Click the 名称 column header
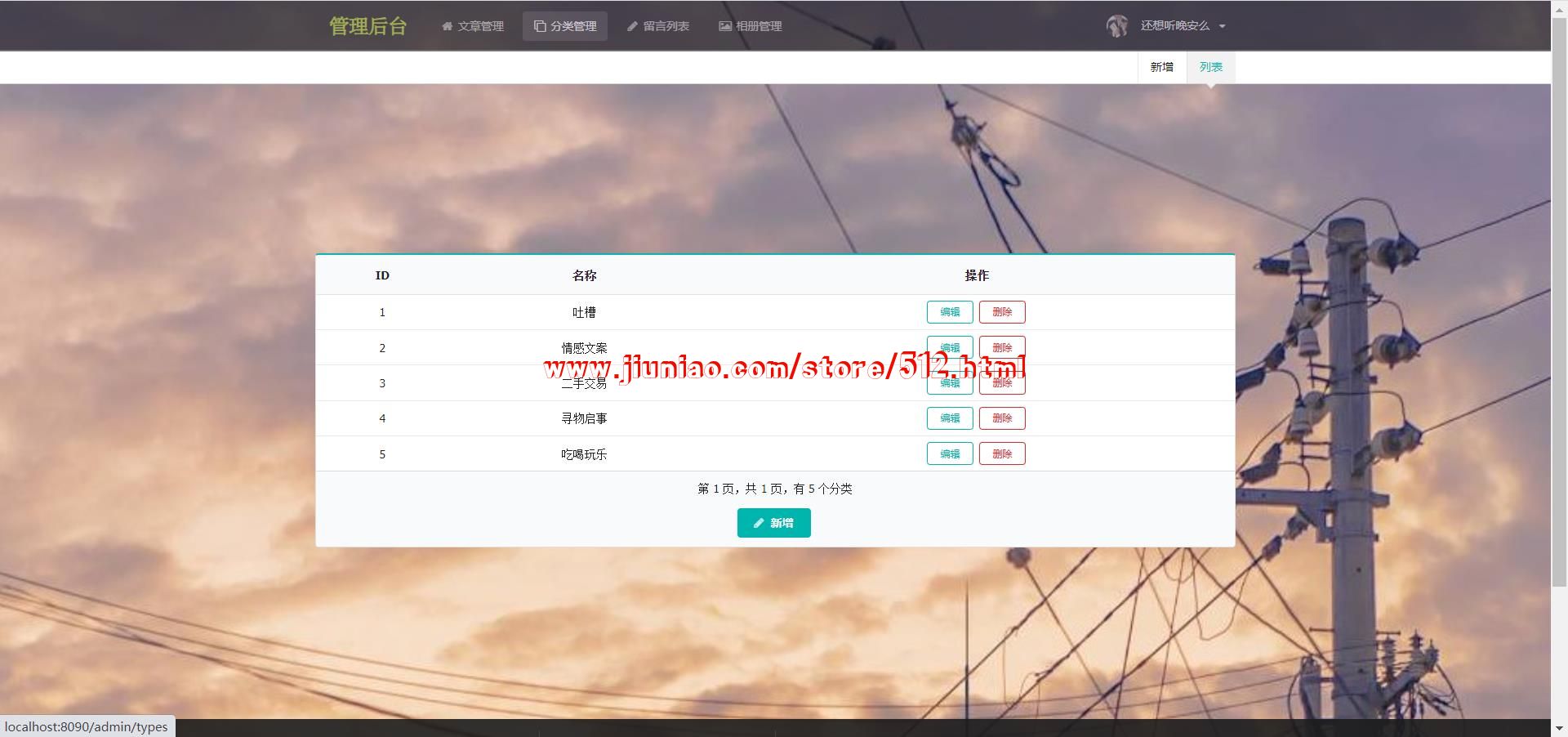 584,275
